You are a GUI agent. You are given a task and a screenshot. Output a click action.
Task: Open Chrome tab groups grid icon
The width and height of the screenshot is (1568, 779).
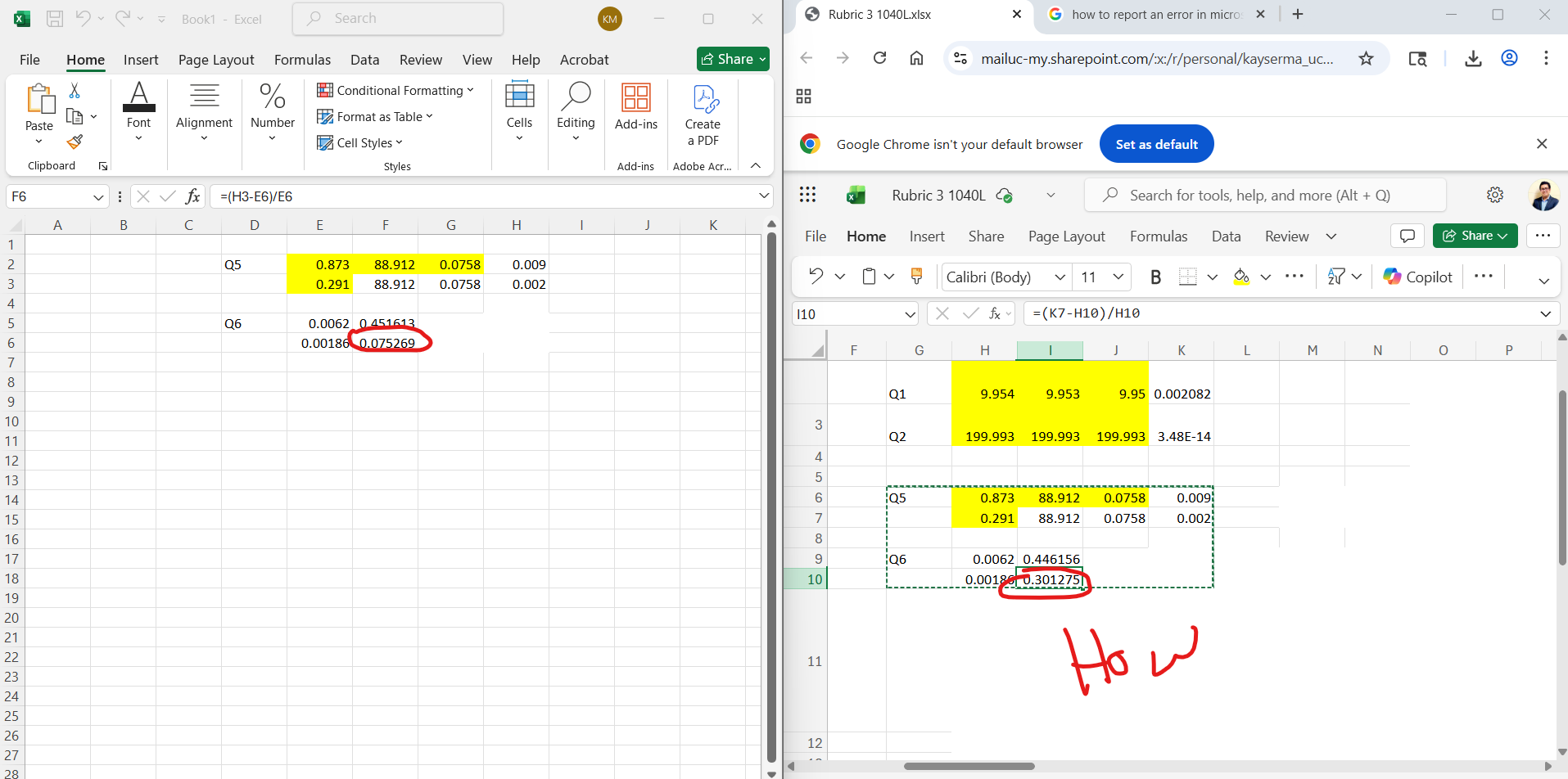tap(804, 97)
